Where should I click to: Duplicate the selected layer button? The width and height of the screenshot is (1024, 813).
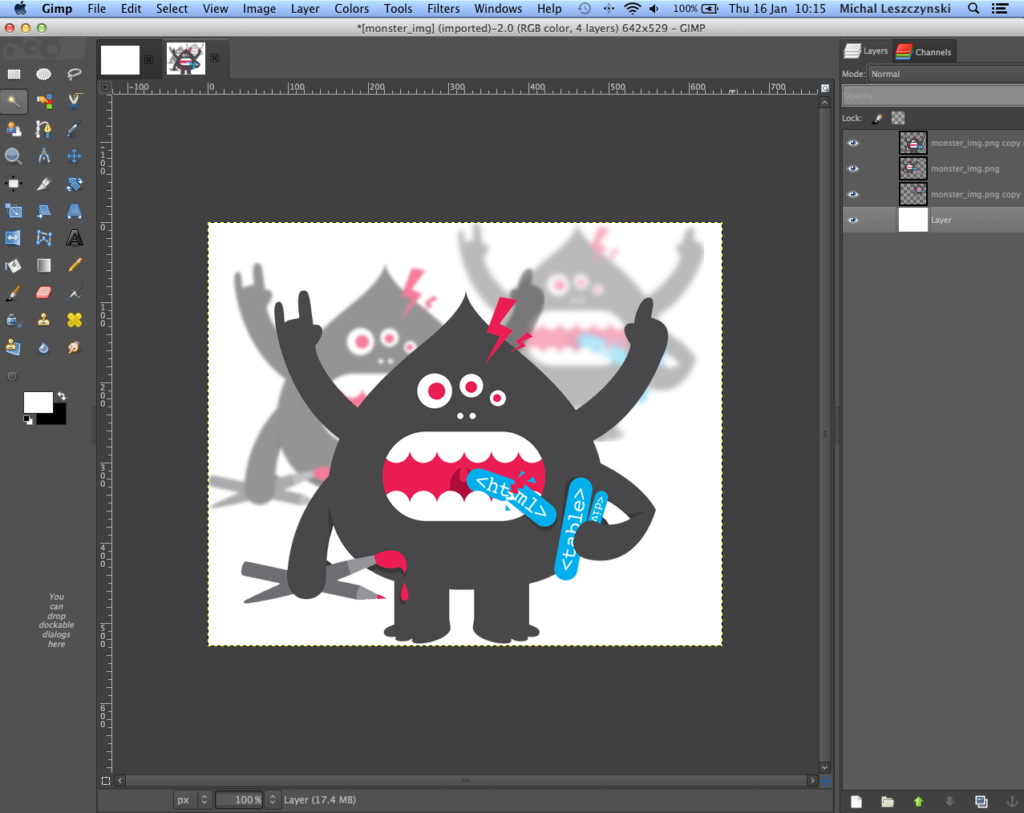981,801
